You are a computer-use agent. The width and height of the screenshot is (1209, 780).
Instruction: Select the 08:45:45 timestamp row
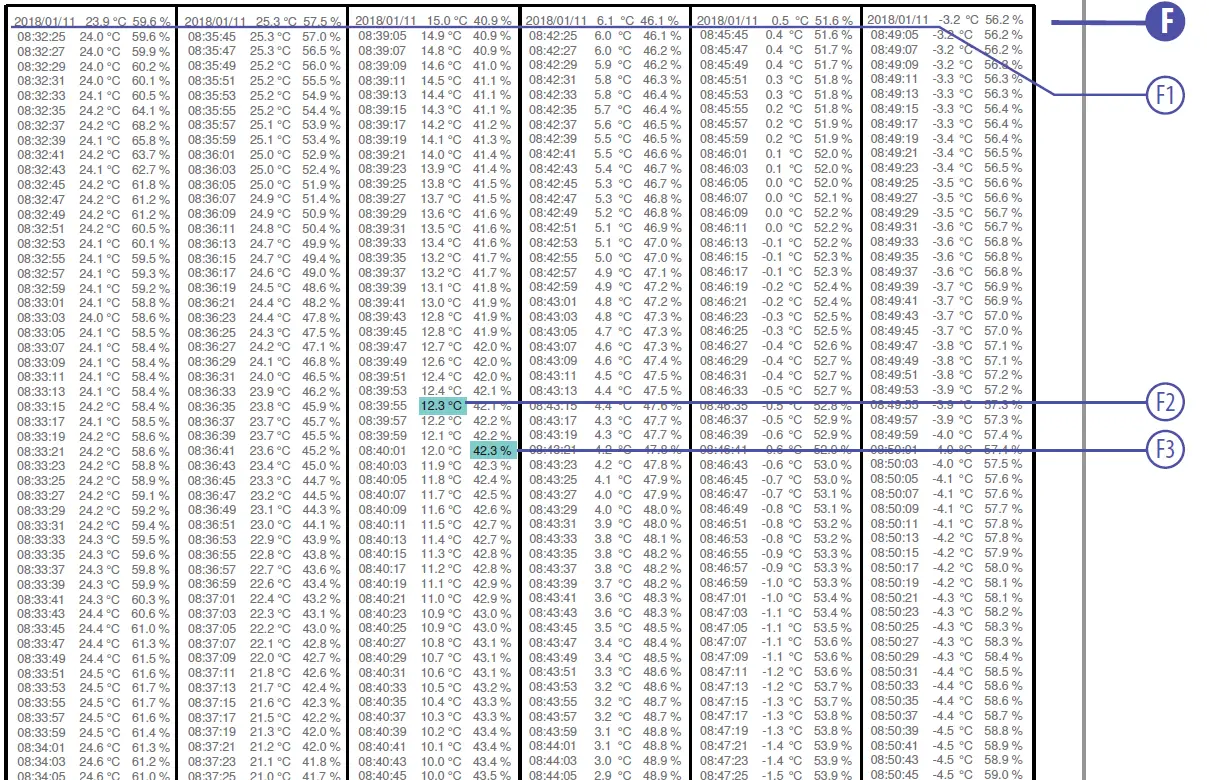[x=775, y=35]
